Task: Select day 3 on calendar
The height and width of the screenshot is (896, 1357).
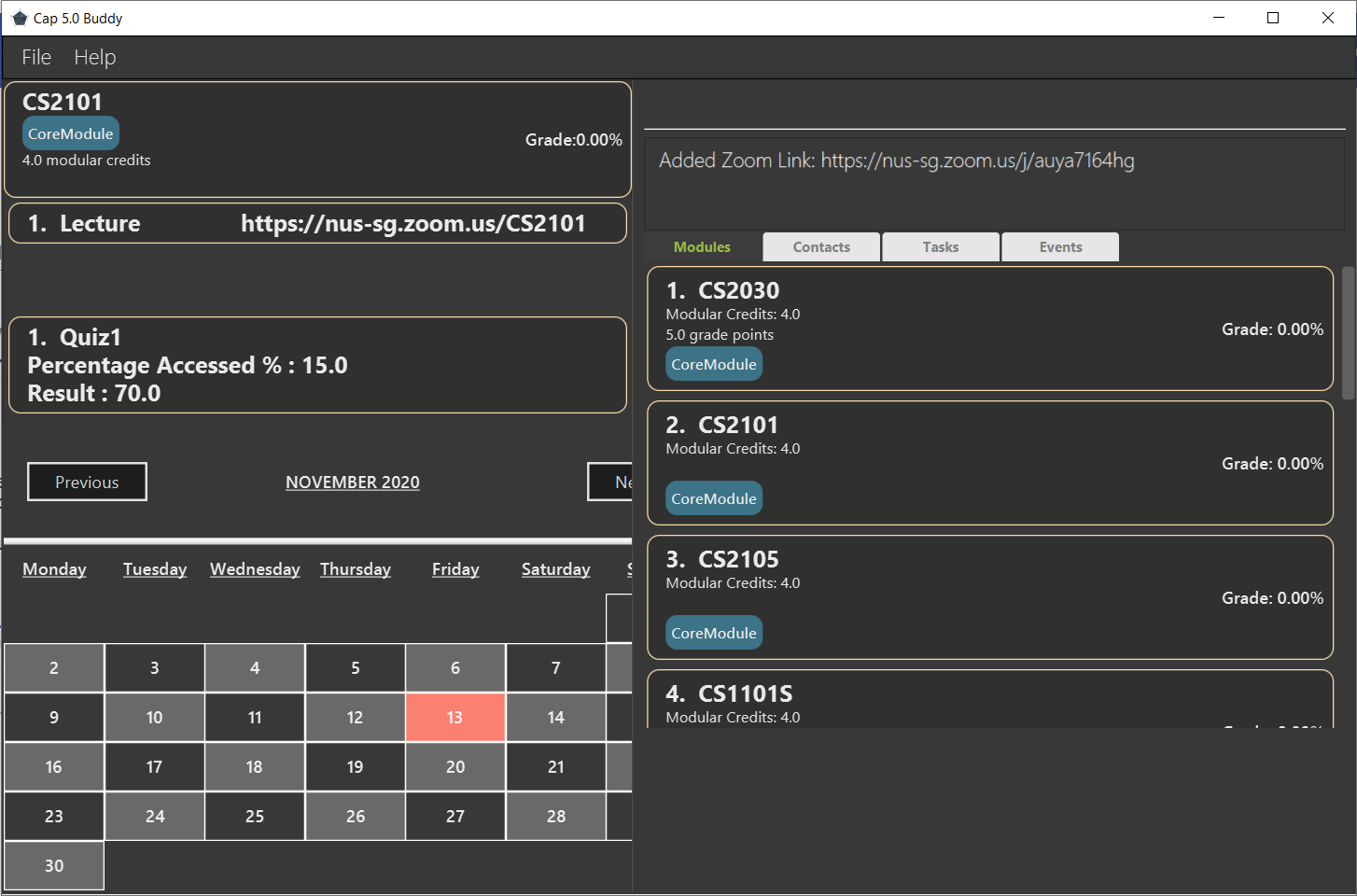Action: (x=155, y=667)
